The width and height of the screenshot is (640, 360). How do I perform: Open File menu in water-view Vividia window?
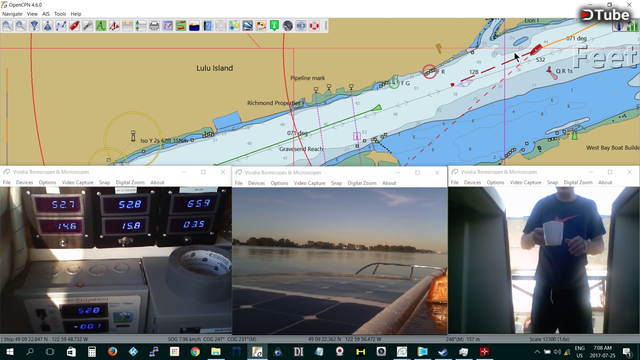(239, 183)
